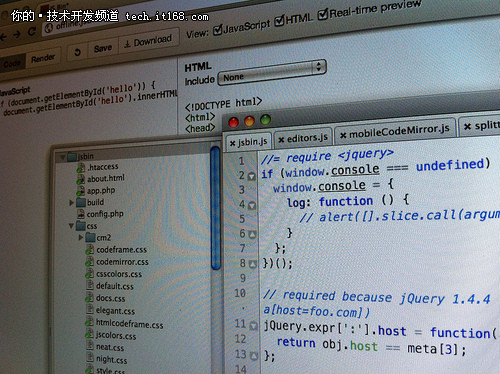Click the app.php file icon
This screenshot has height=374, width=500.
point(80,191)
